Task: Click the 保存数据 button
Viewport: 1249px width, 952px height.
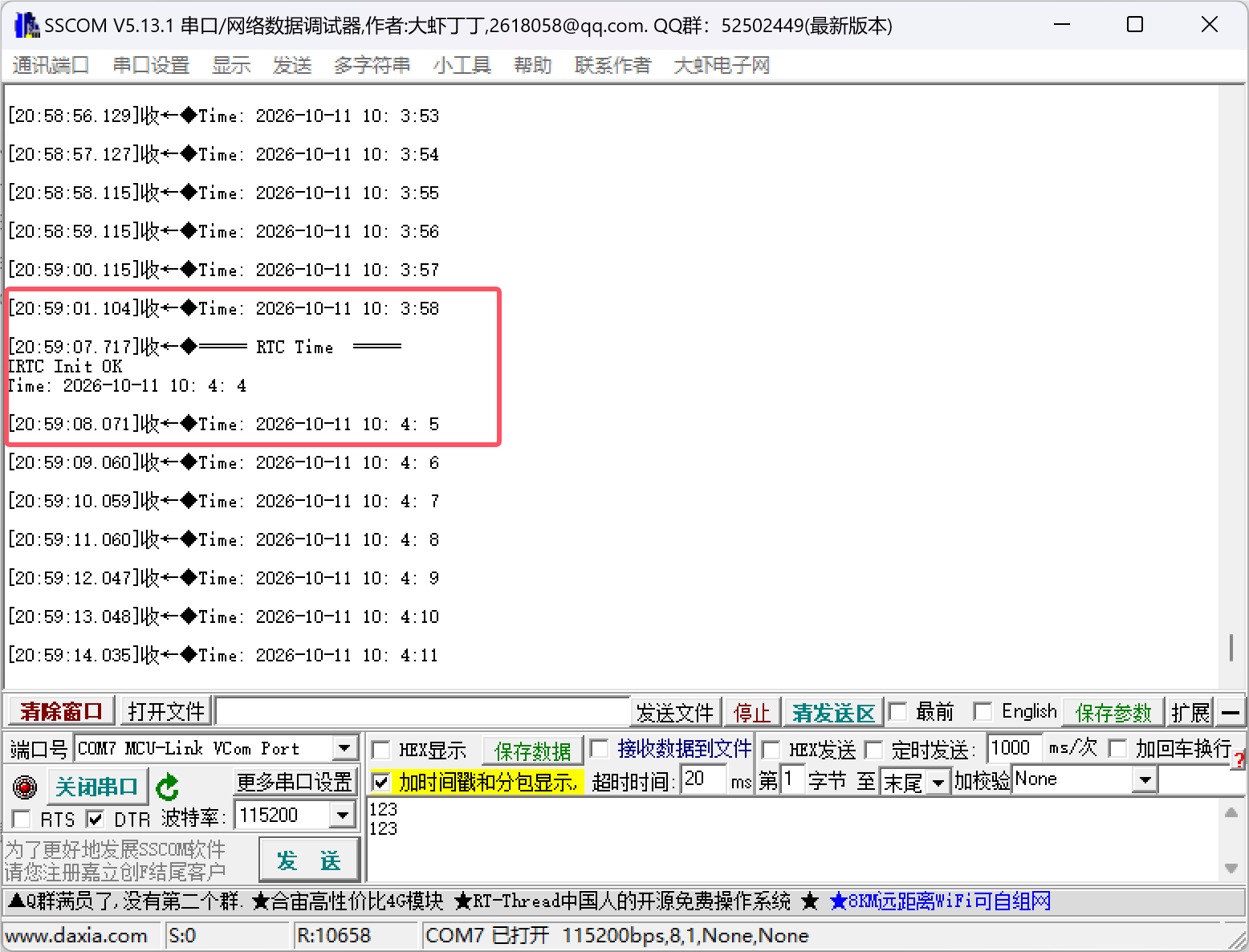Action: click(x=532, y=751)
